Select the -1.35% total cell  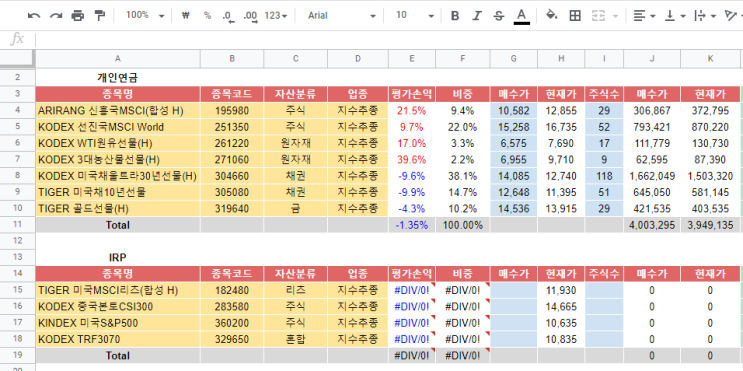pos(412,225)
